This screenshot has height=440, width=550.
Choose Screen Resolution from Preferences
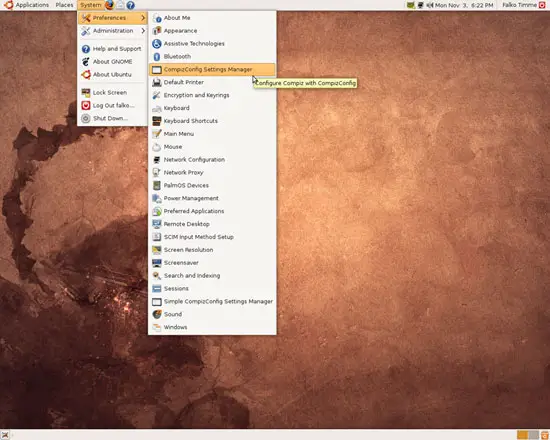[212, 250]
